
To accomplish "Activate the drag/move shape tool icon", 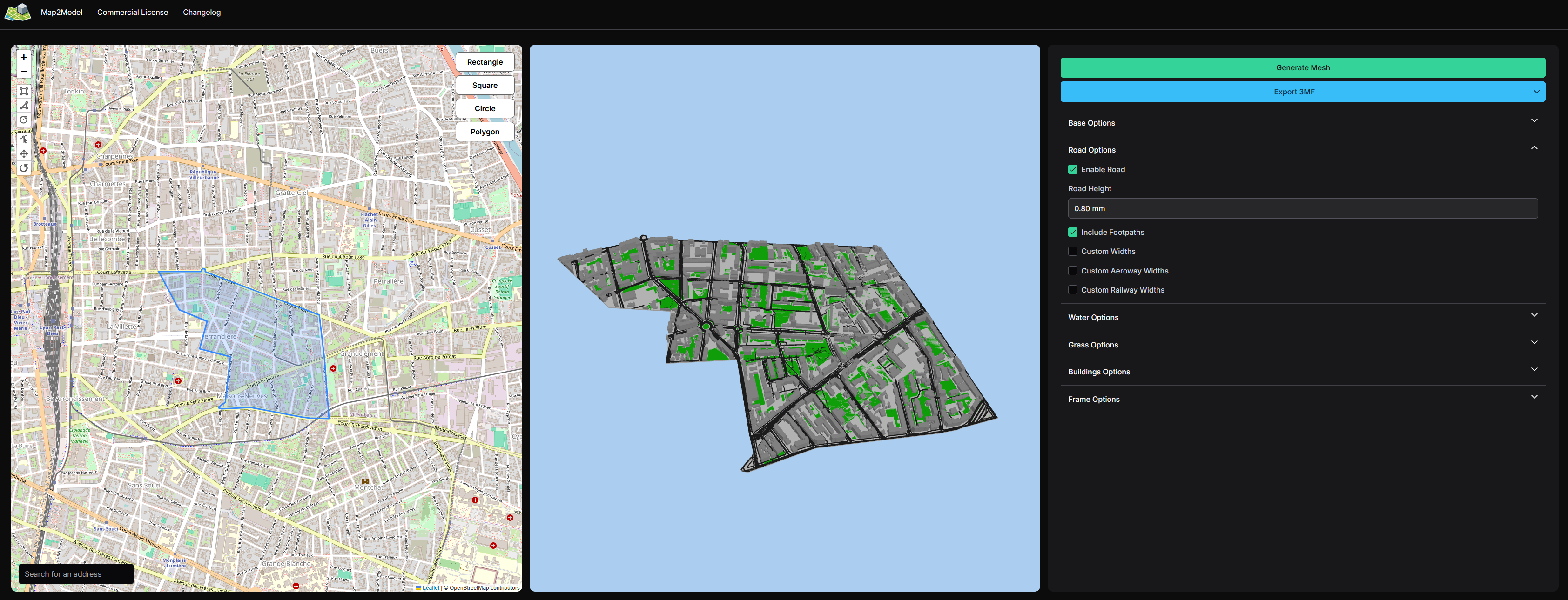I will (24, 154).
